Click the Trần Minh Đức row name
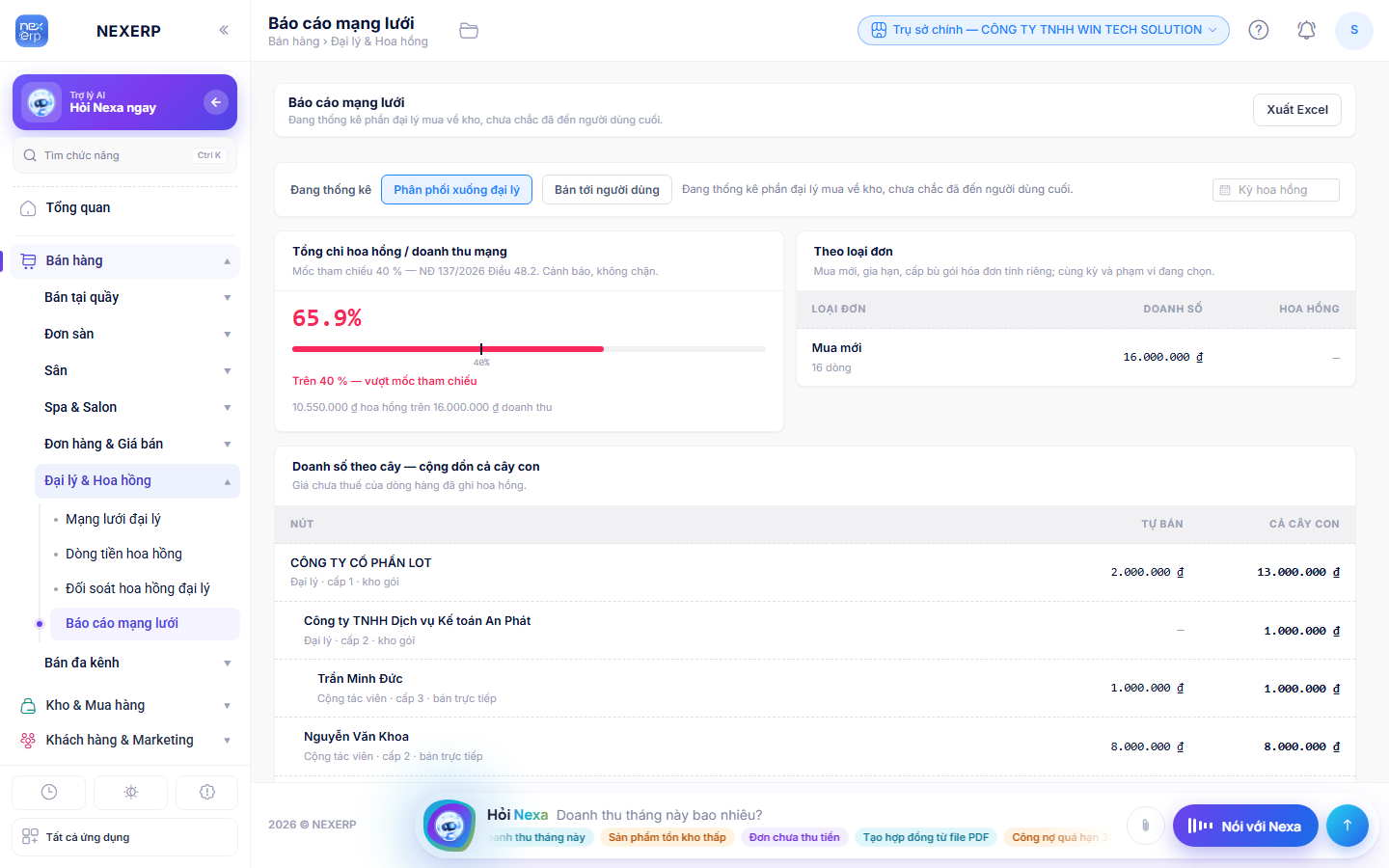 360,679
